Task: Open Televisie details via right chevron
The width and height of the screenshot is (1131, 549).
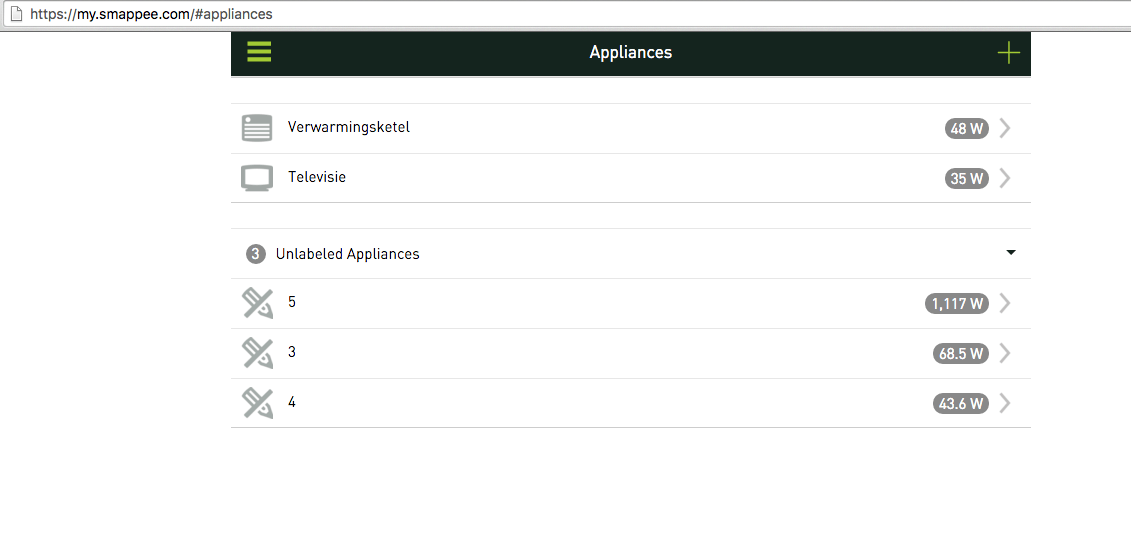Action: (1005, 178)
